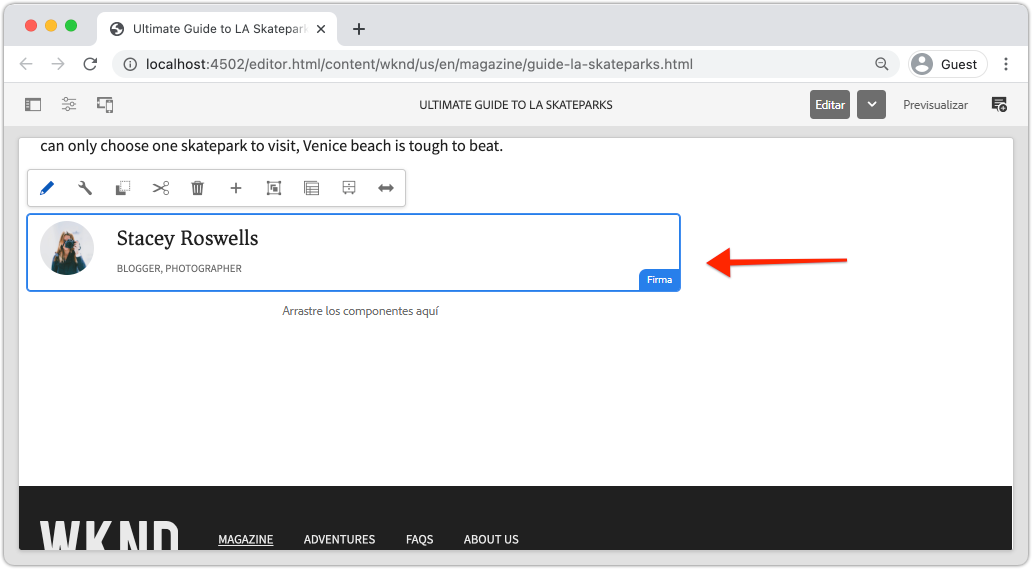This screenshot has height=569, width=1032.
Task: Switch to Previsualizar mode
Action: (935, 105)
